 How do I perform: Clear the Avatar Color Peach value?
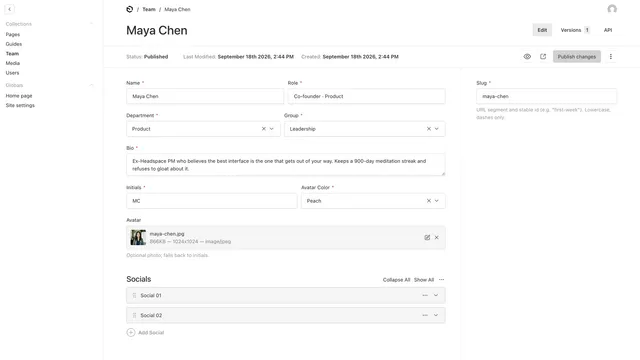click(429, 201)
